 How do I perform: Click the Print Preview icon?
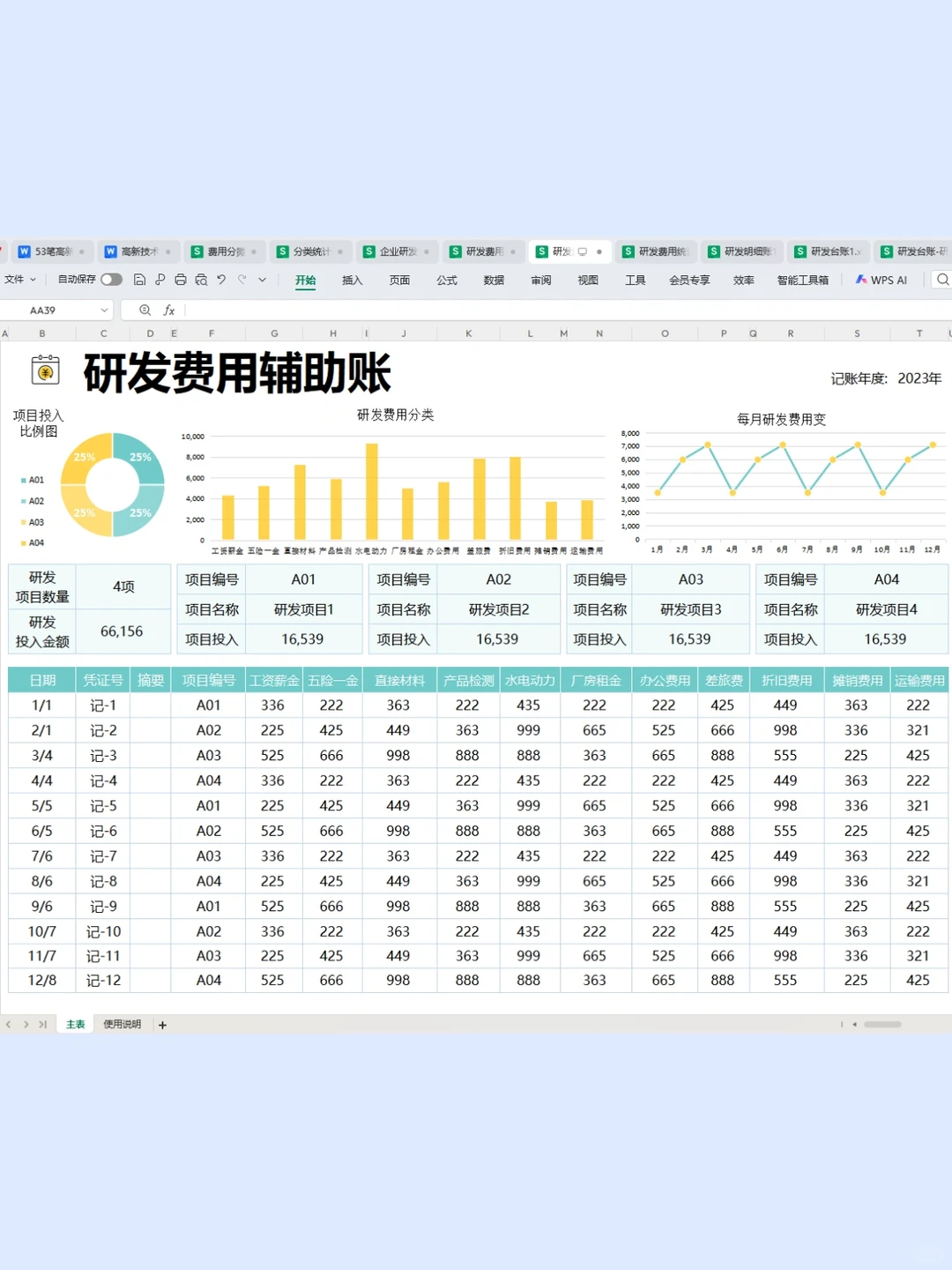201,279
